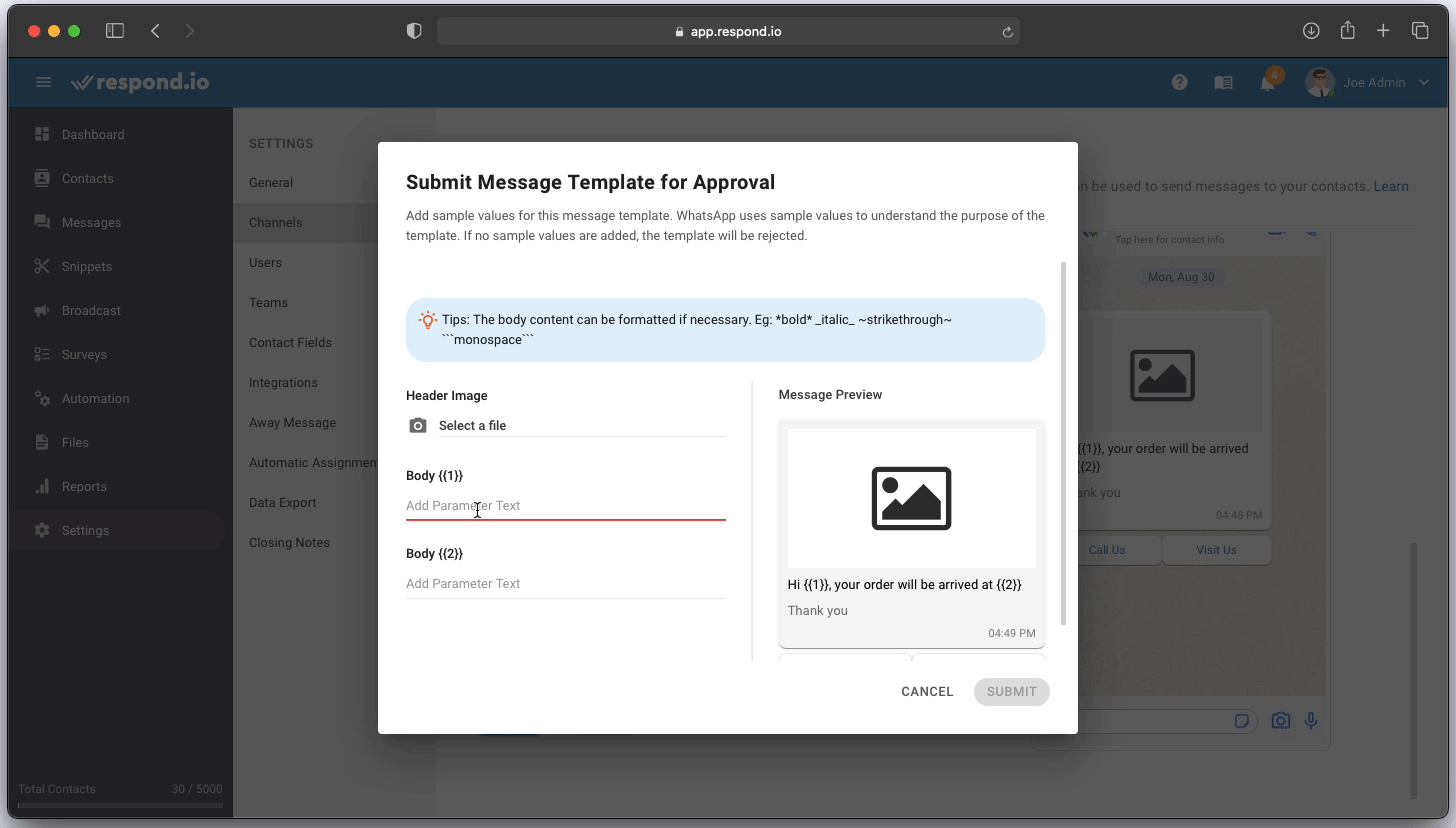This screenshot has width=1456, height=828.
Task: Show the Safari tab overview
Action: tap(1420, 31)
